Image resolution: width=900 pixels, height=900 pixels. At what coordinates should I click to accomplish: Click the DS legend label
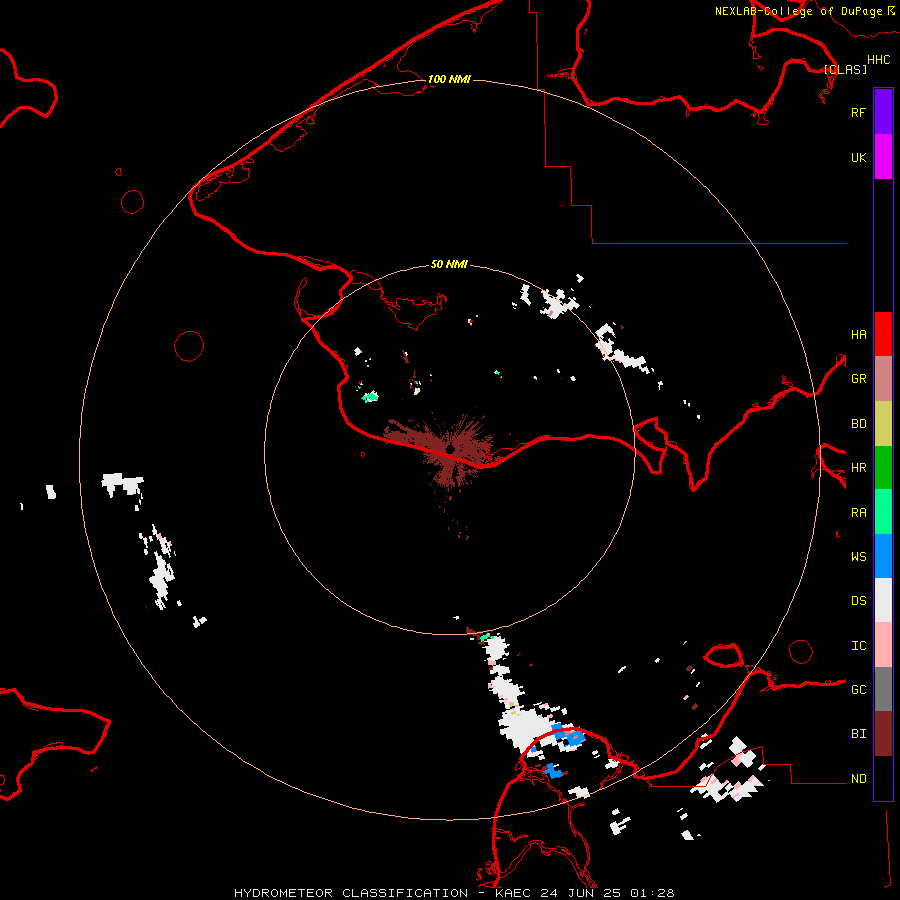858,600
